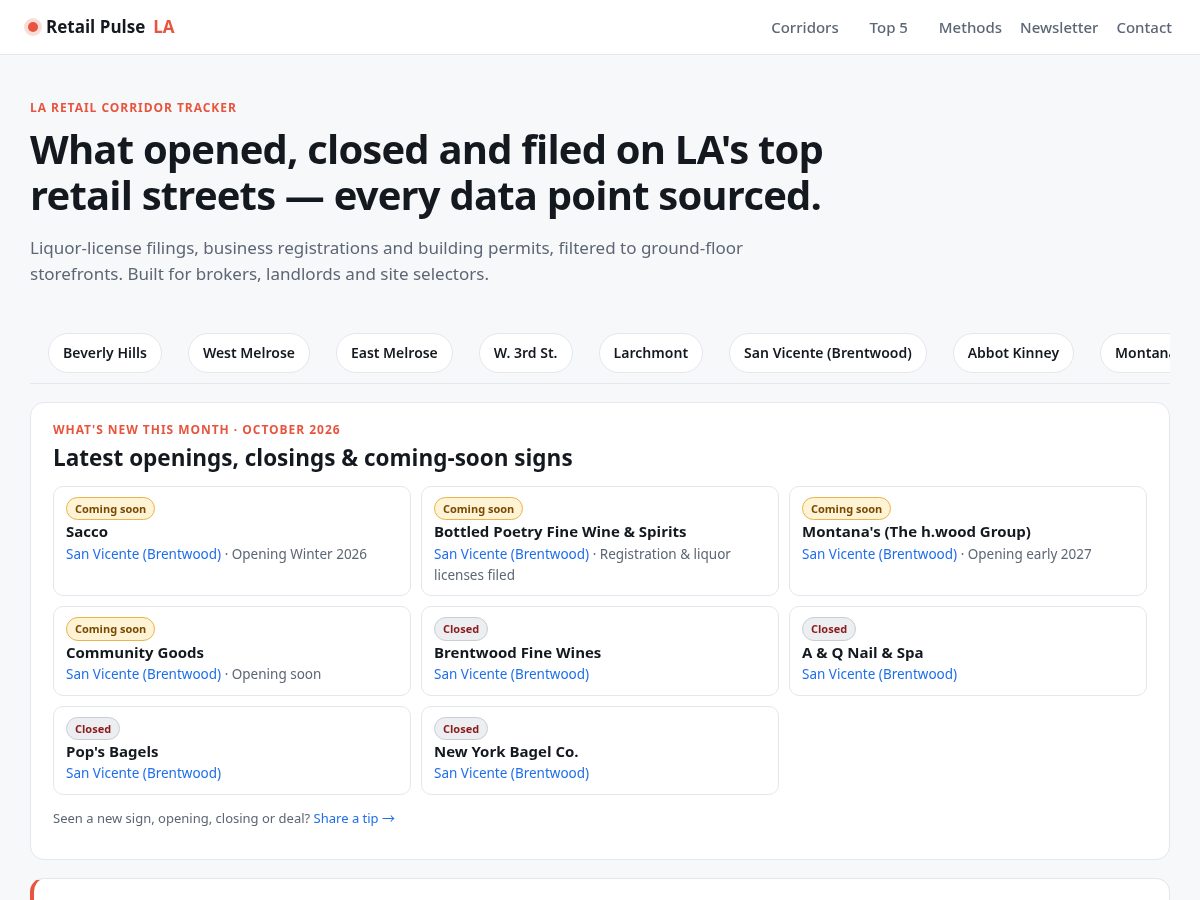Screen dimensions: 1200x900
Task: Click the Coming soon badge on Community Goods
Action: (110, 629)
